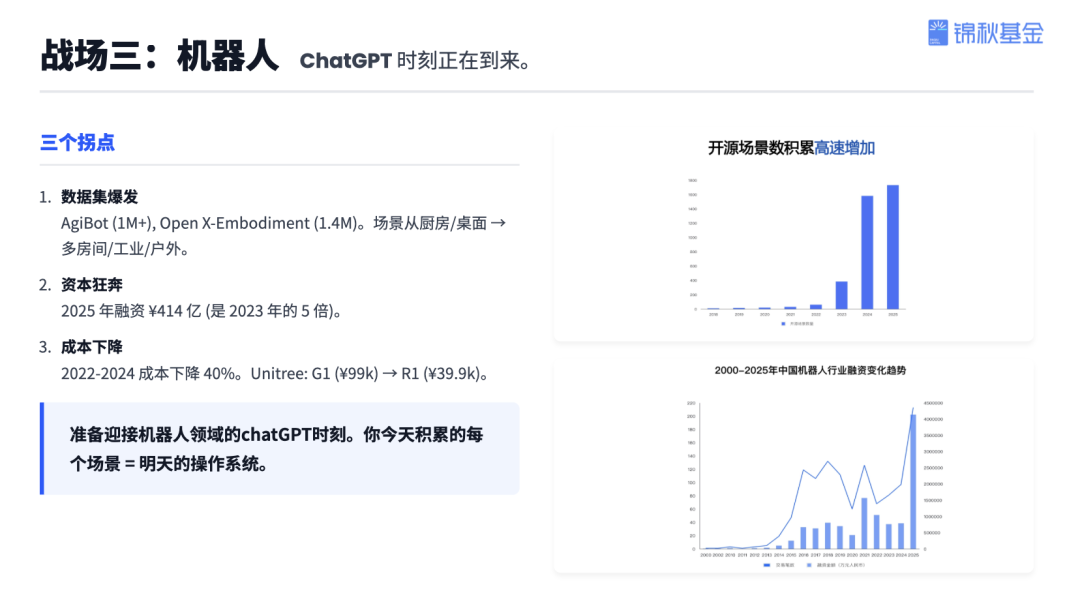Expand the 三个拐点 section header

(x=75, y=143)
